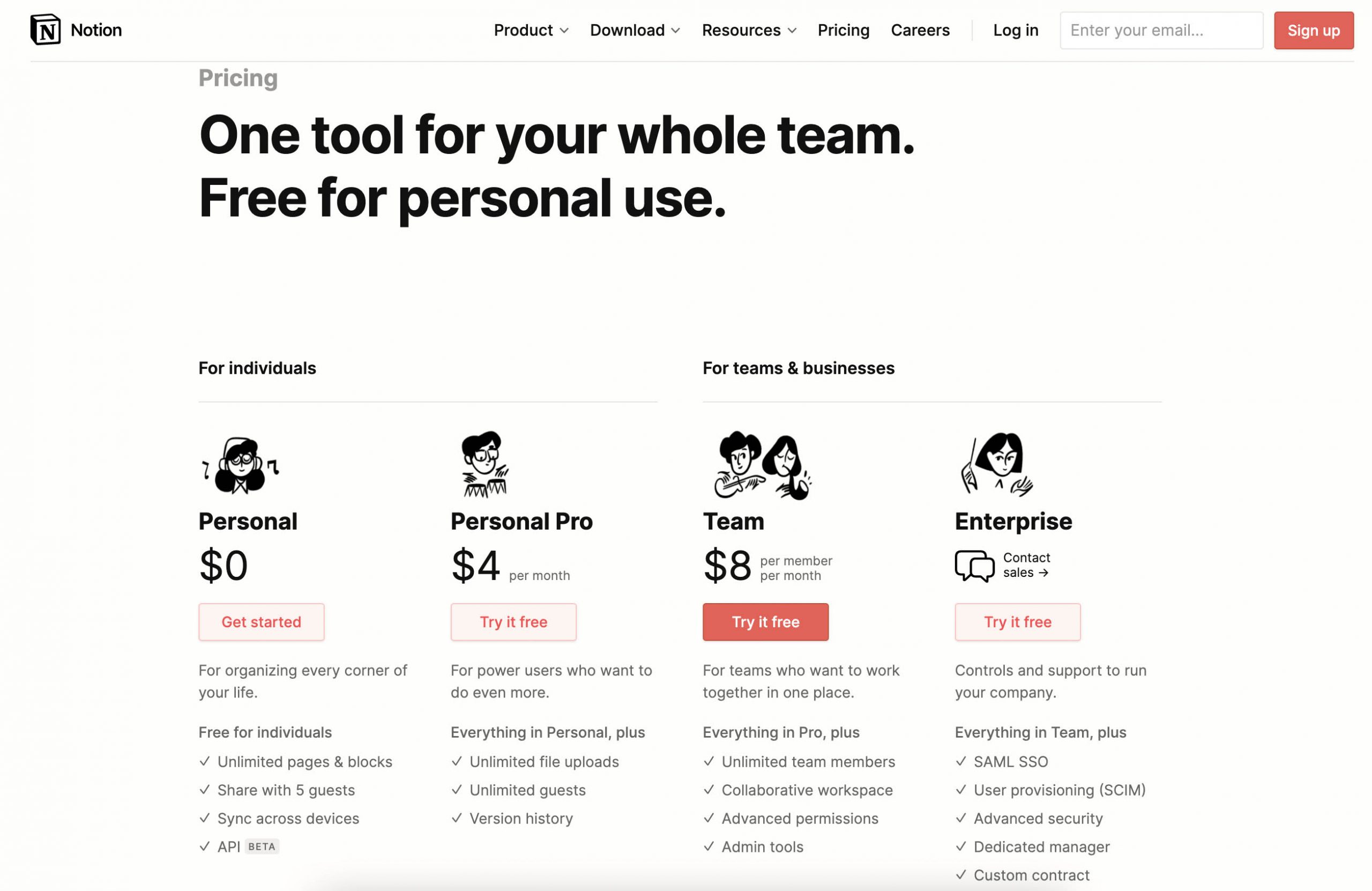Screen dimensions: 1372x891
Task: Click the Pricing menu item
Action: click(x=843, y=29)
